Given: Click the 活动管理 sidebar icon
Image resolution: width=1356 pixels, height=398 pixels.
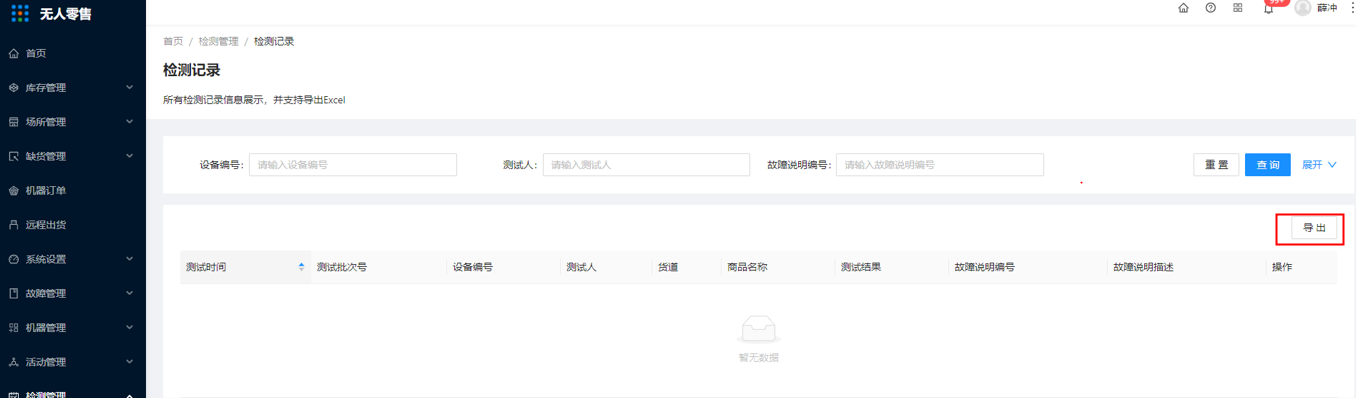Looking at the screenshot, I should [x=14, y=362].
